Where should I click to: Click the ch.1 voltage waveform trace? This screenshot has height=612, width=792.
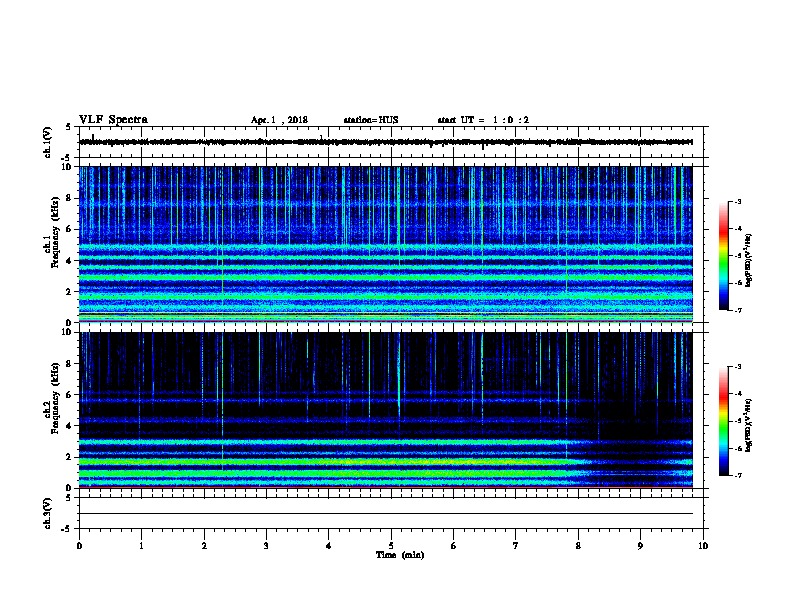pyautogui.click(x=386, y=142)
